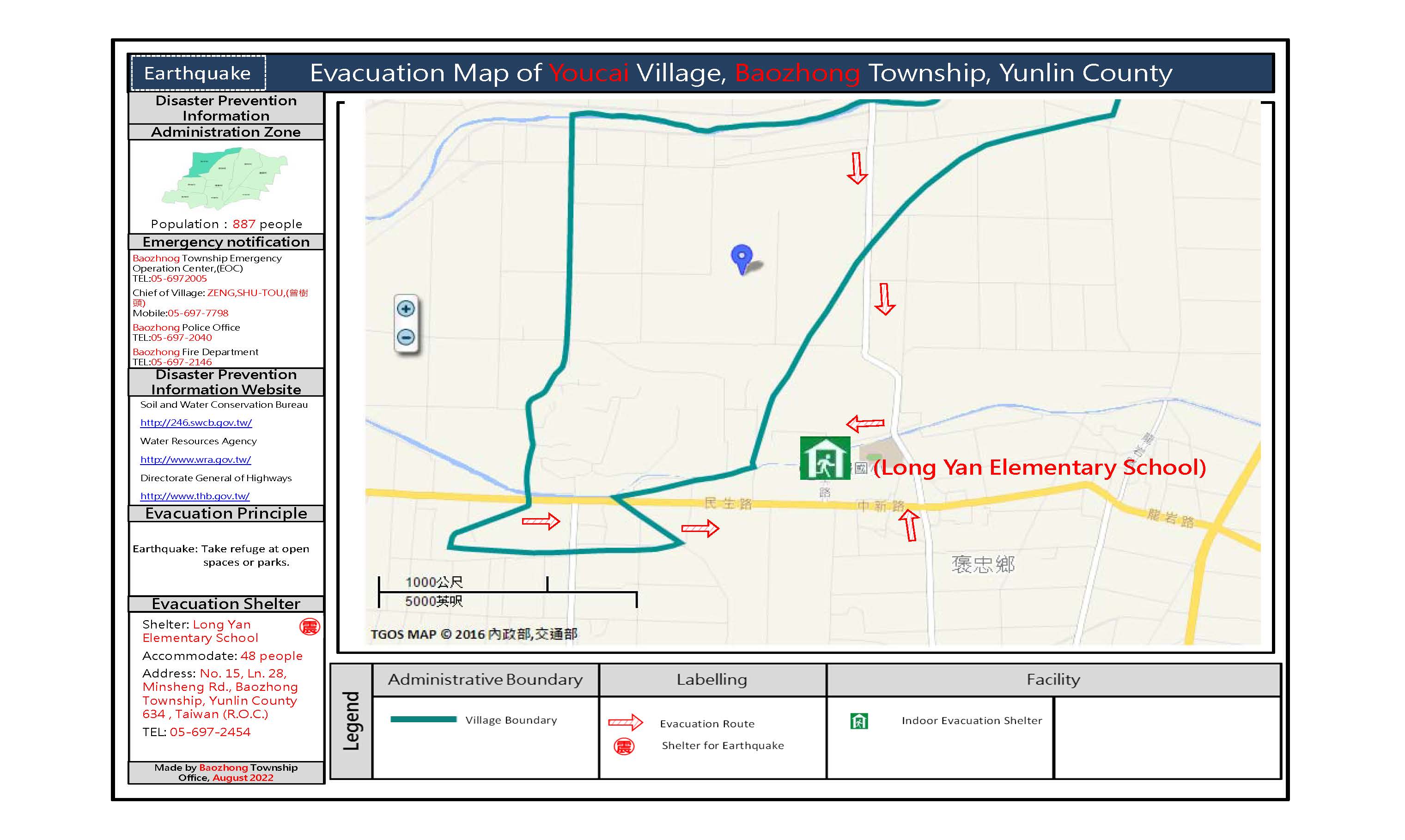The width and height of the screenshot is (1405, 840).
Task: Click the blue location pin marker
Action: tap(742, 259)
